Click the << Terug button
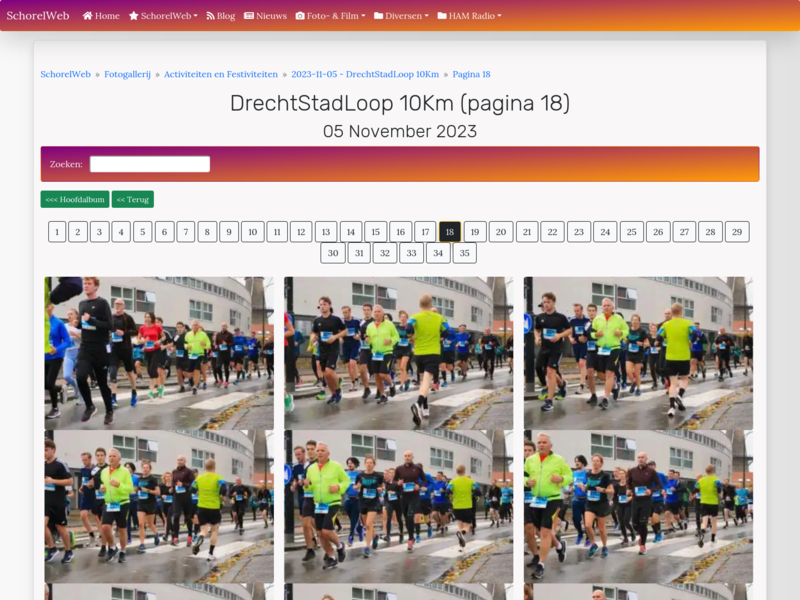Screen dimensions: 800x600 click(133, 199)
